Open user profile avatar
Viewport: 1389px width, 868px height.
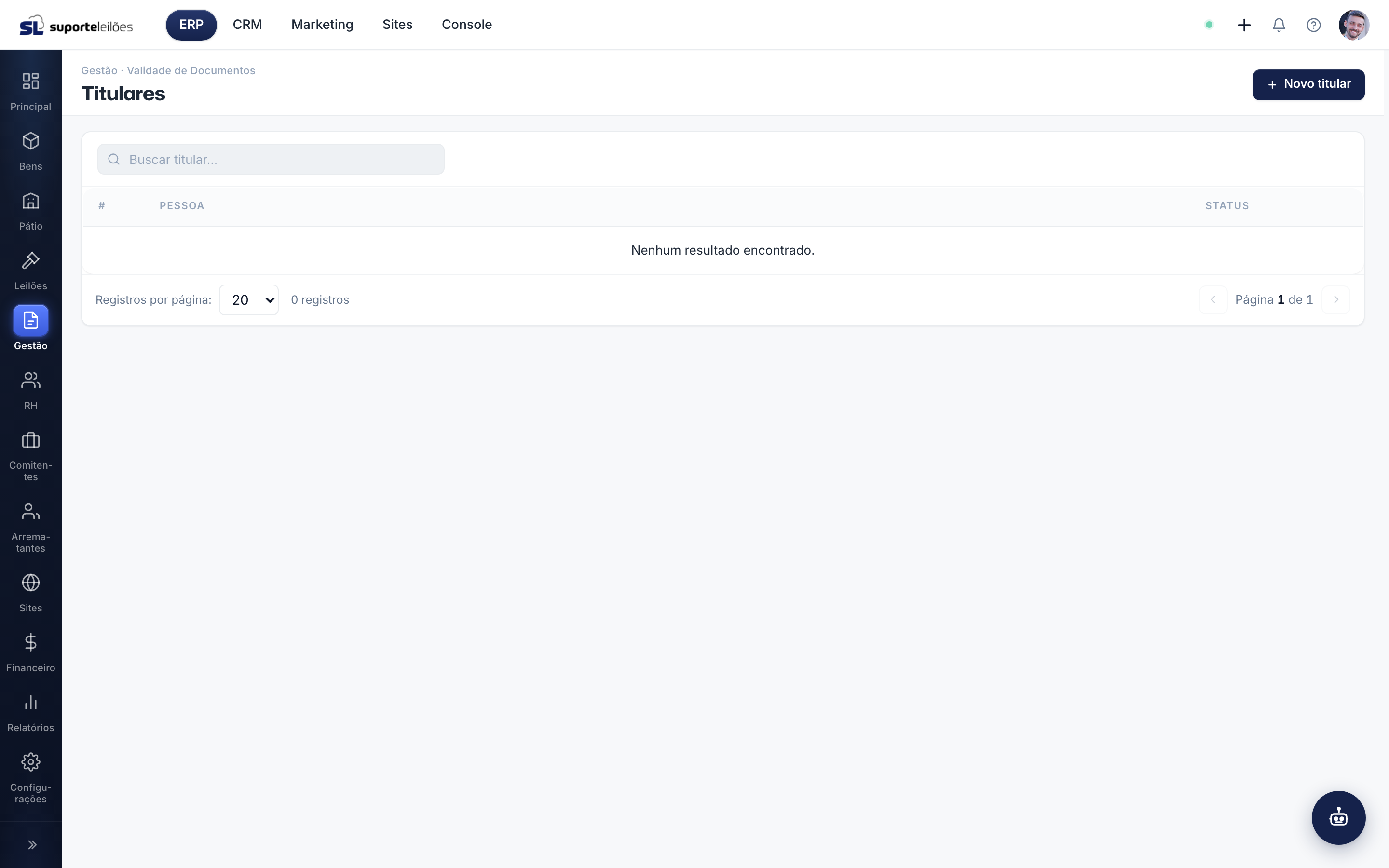[1353, 25]
